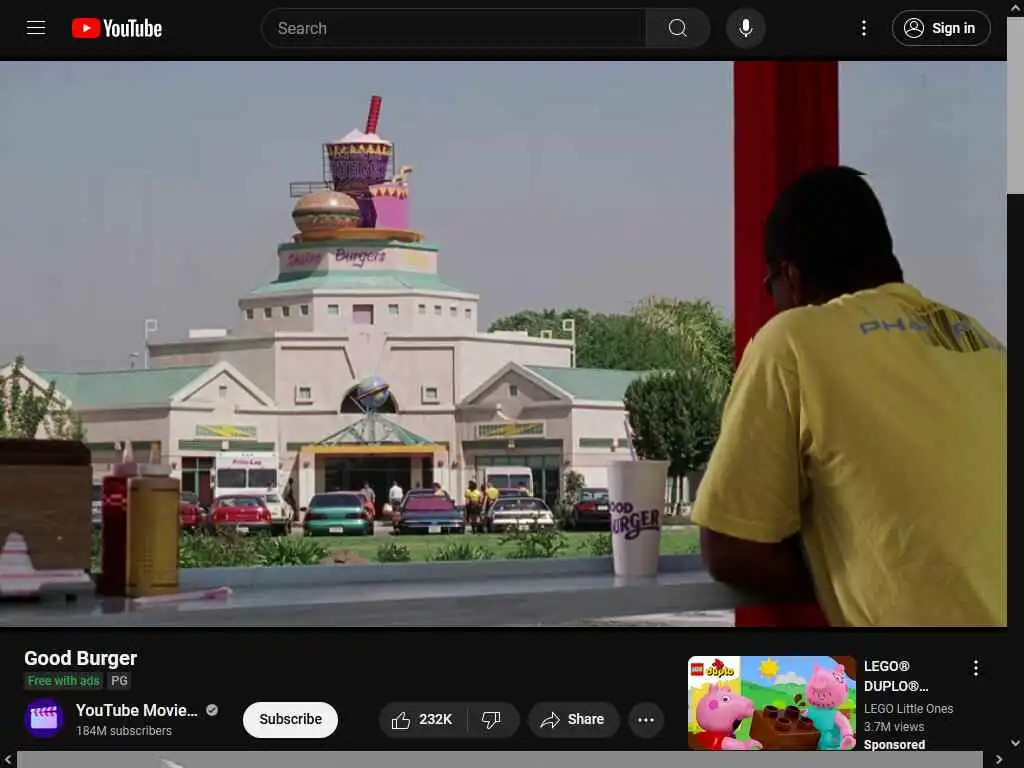The image size is (1024, 768).
Task: Open more actions ellipsis button
Action: click(x=646, y=719)
